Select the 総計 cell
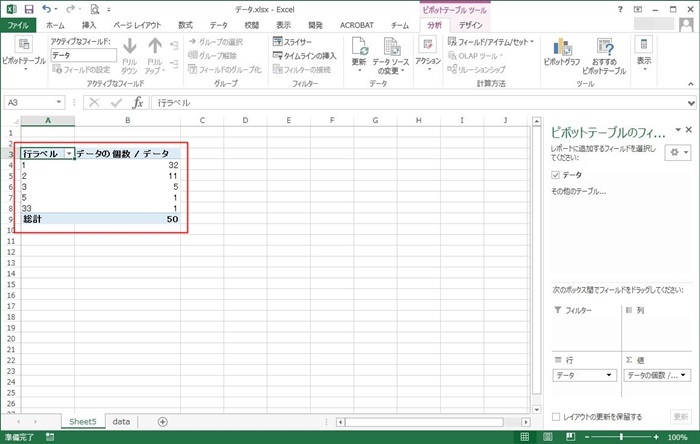 tap(47, 219)
